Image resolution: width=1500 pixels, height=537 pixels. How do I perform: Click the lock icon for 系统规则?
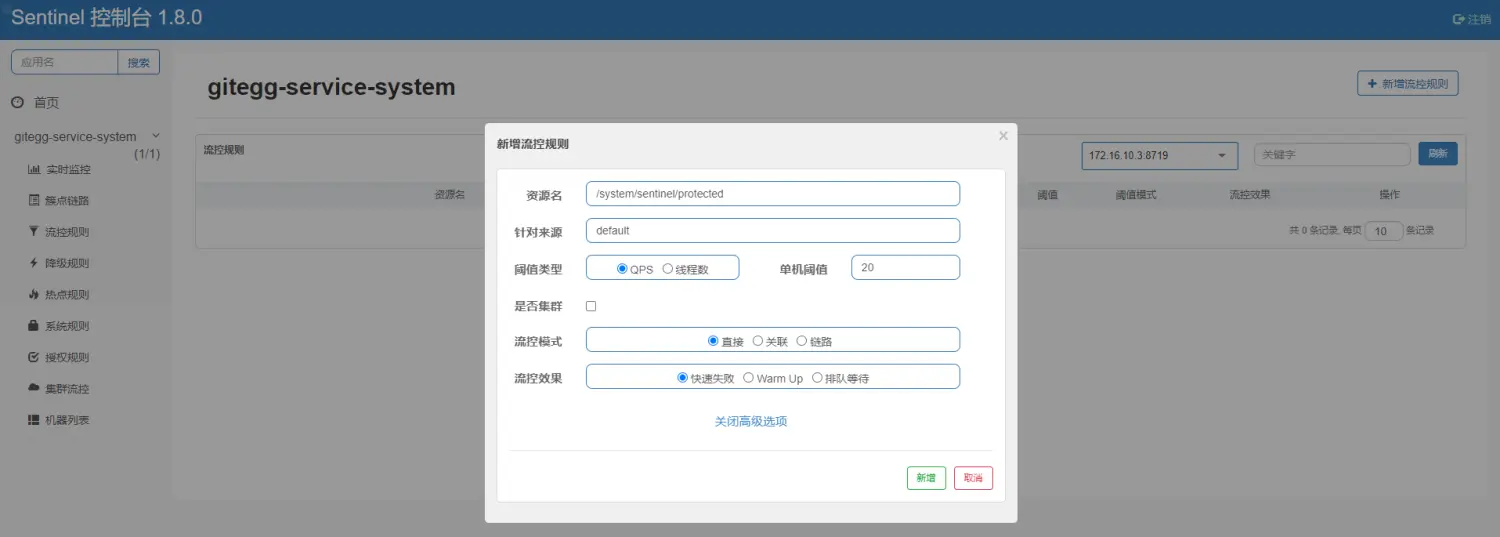point(34,326)
